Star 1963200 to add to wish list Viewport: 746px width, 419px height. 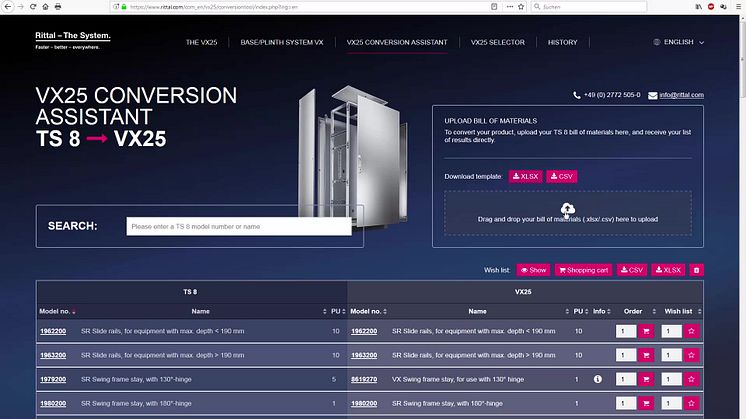pos(691,355)
